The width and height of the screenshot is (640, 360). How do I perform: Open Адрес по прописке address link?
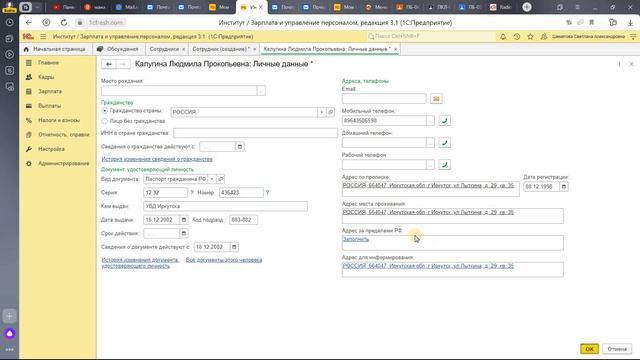428,185
